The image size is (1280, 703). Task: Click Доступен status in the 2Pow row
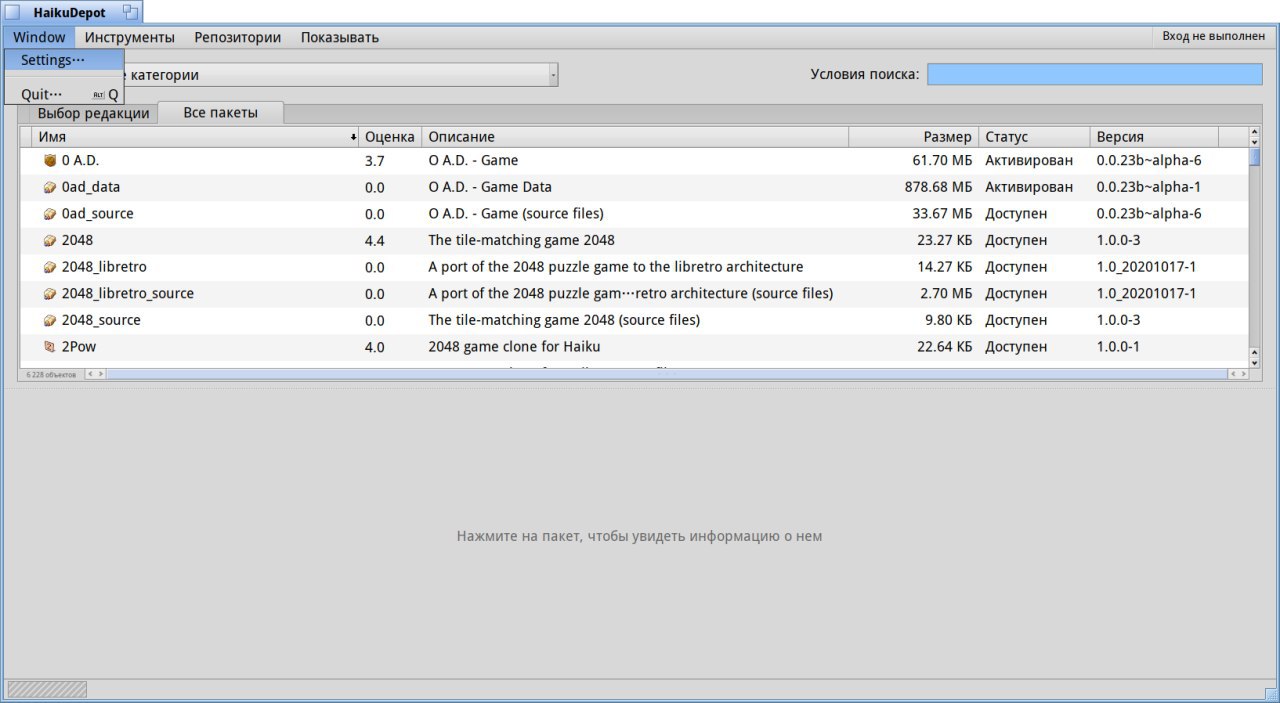1016,347
